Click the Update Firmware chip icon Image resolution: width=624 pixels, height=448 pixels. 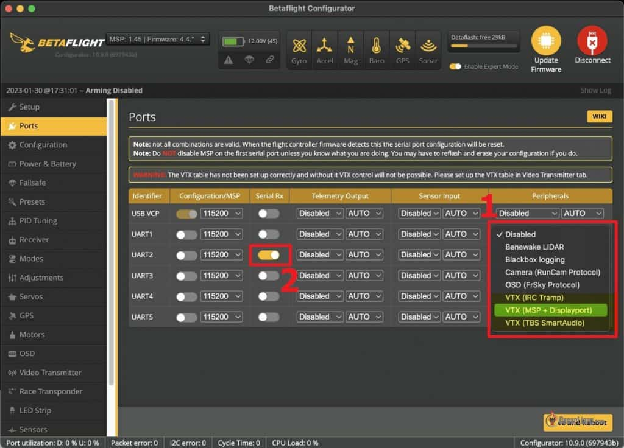tap(546, 41)
